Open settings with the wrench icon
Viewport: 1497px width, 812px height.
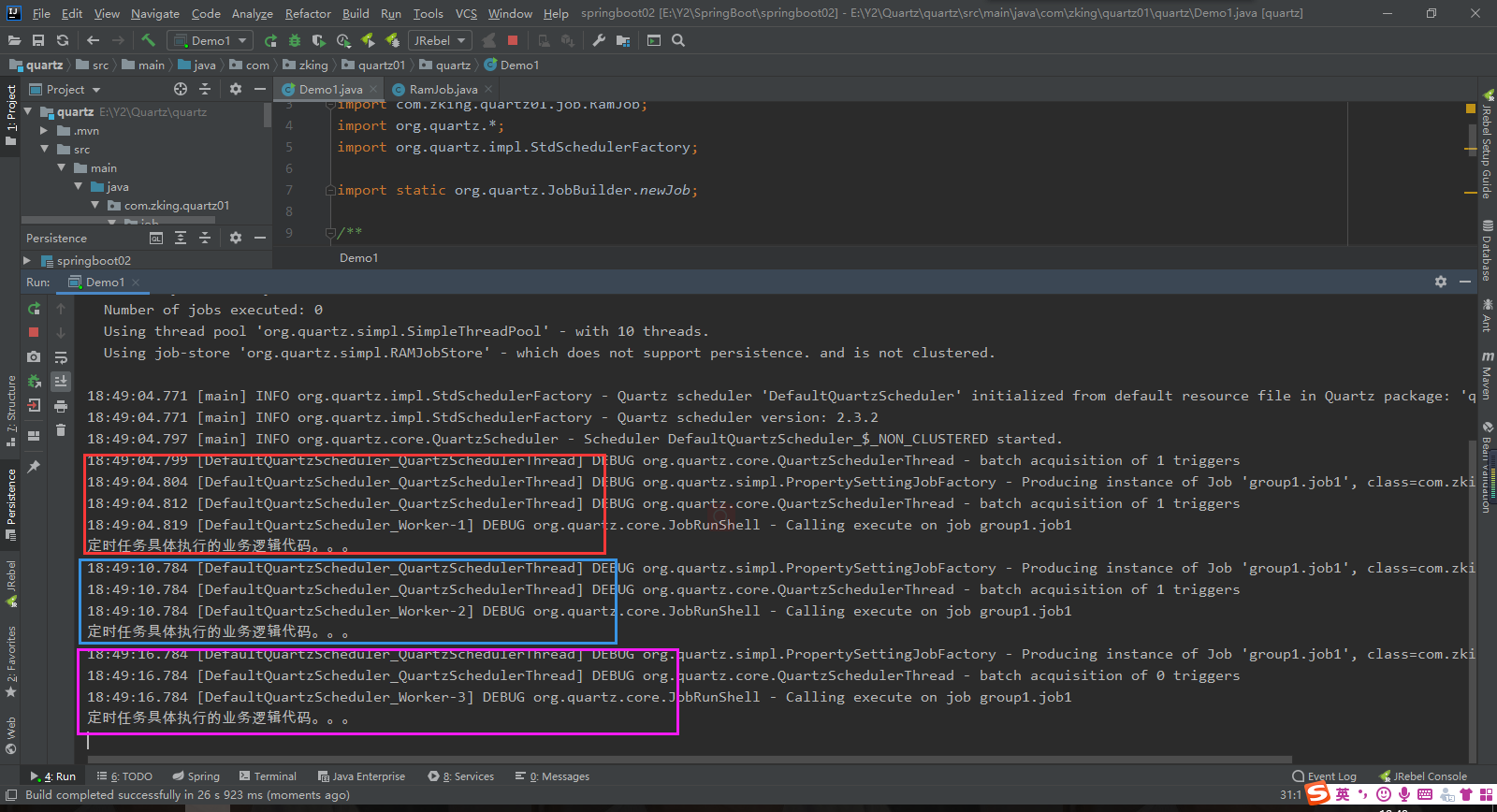click(x=599, y=40)
